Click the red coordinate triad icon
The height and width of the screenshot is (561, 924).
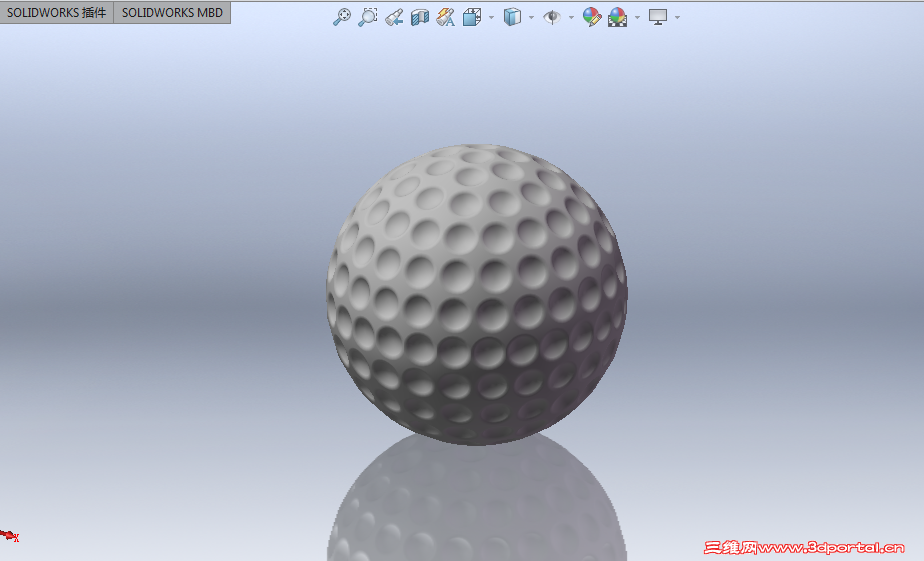tap(9, 535)
